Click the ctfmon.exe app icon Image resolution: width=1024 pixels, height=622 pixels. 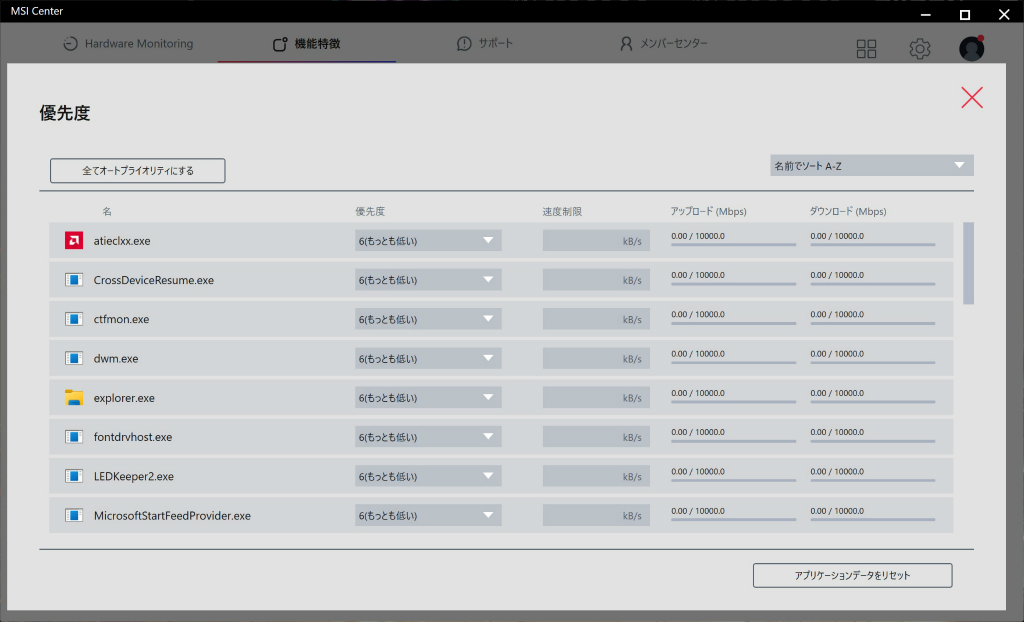pyautogui.click(x=74, y=319)
